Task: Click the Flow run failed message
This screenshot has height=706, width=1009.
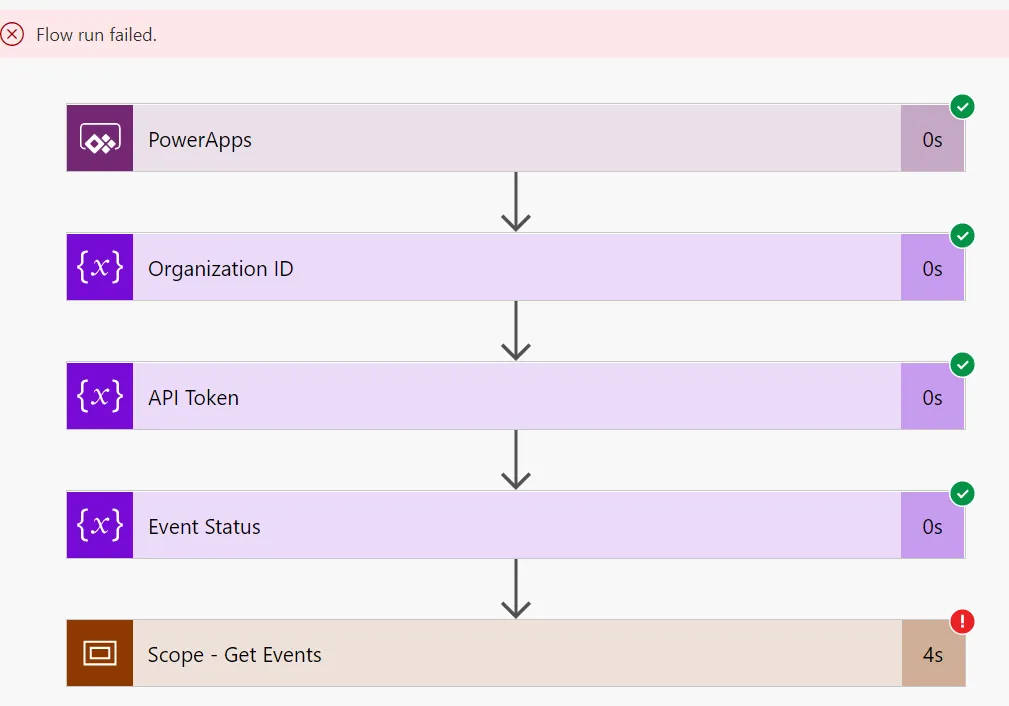Action: (x=96, y=35)
